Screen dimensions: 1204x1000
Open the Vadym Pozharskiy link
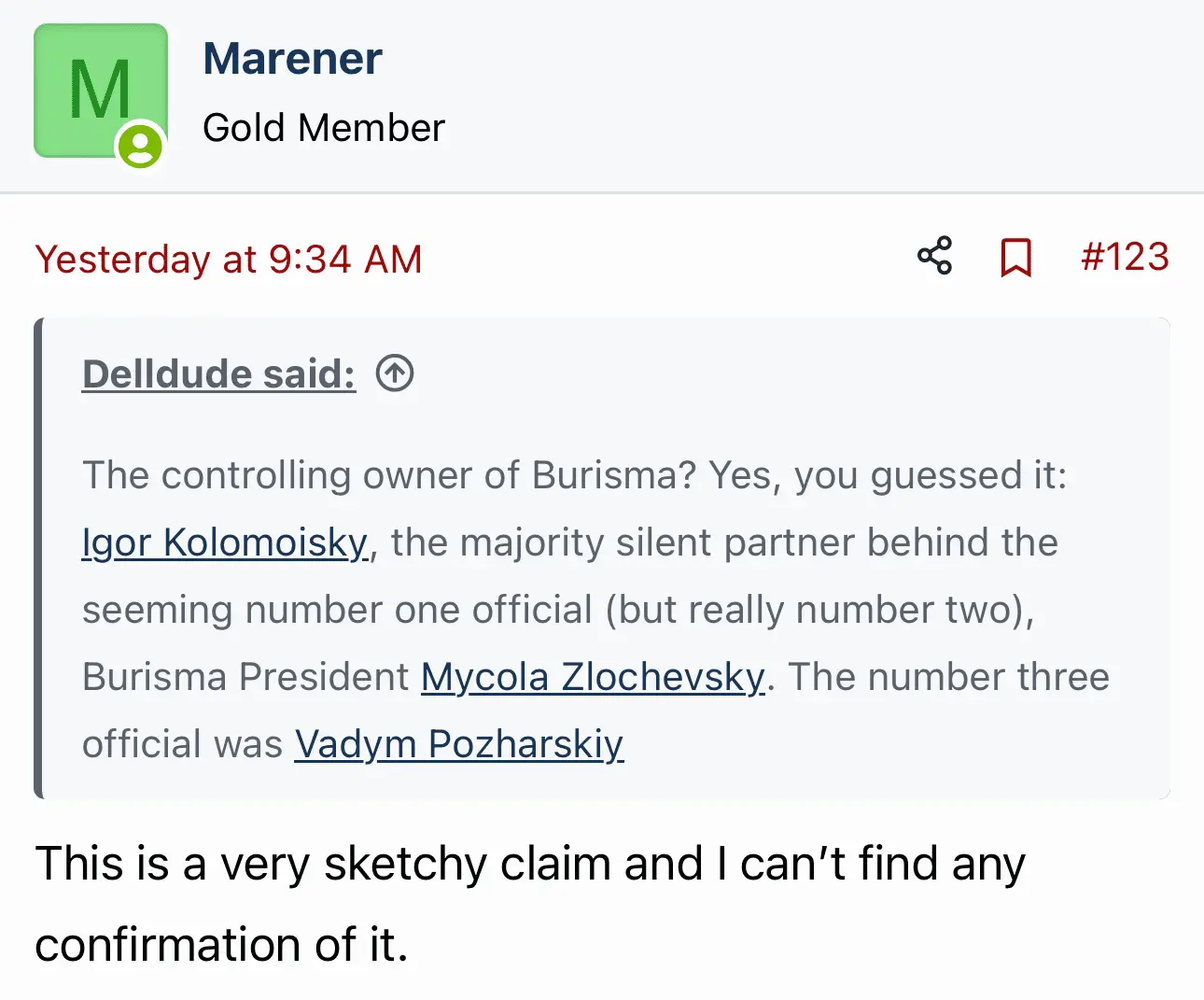tap(459, 744)
